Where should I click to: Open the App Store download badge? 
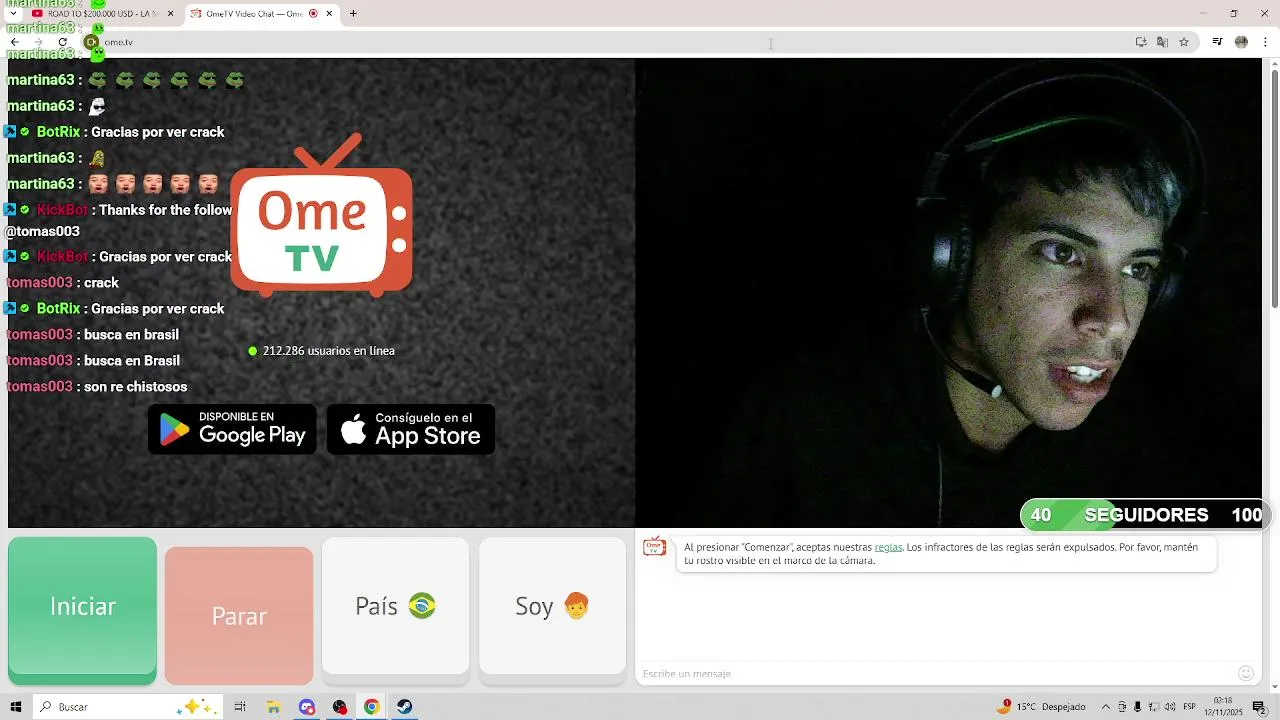(x=411, y=429)
